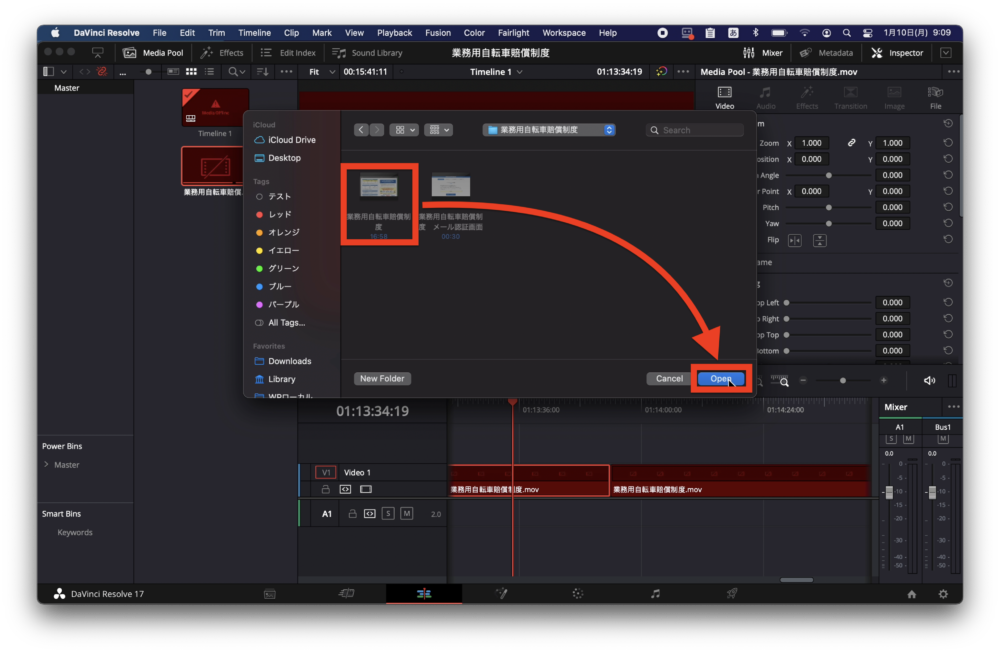Zoom in timeline with plus icon
The height and width of the screenshot is (653, 1000).
pyautogui.click(x=883, y=381)
